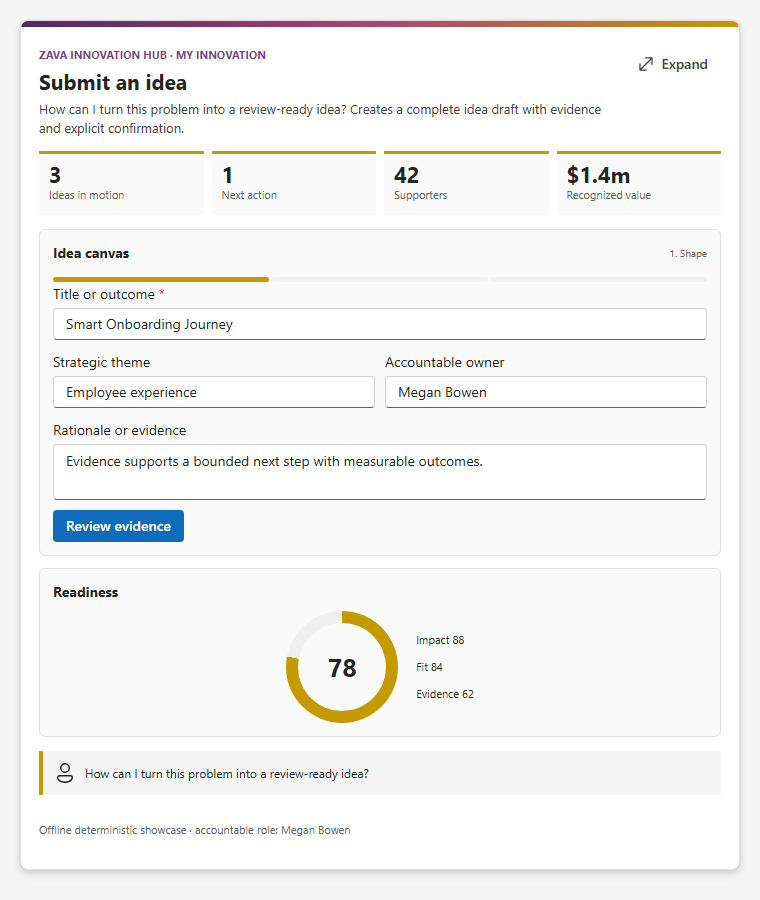Click the 'Strategic theme' label
This screenshot has height=900, width=760.
[x=102, y=362]
